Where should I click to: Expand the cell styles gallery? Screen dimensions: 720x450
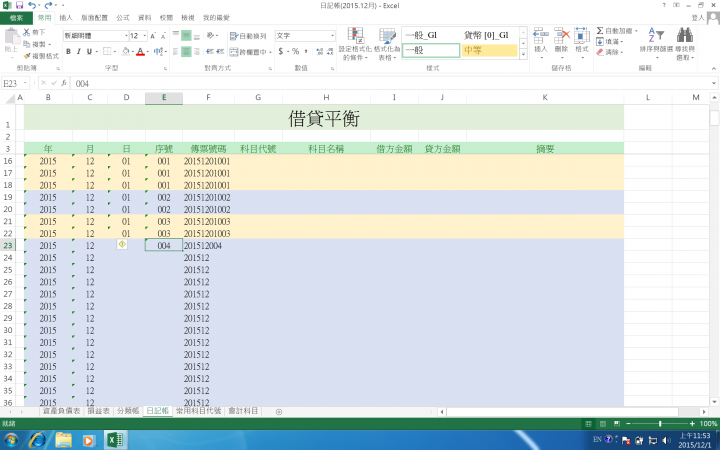523,54
